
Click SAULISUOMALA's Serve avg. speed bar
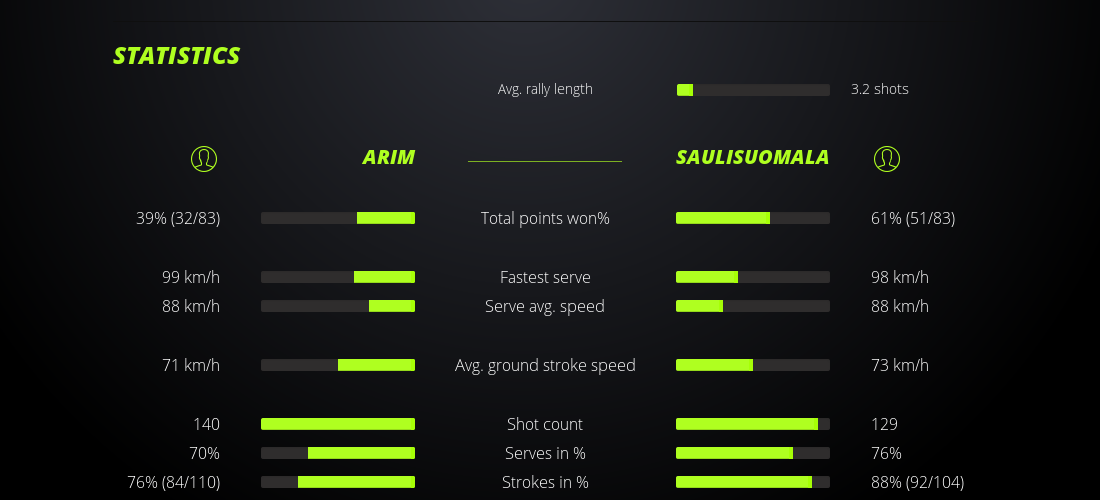[x=753, y=306]
